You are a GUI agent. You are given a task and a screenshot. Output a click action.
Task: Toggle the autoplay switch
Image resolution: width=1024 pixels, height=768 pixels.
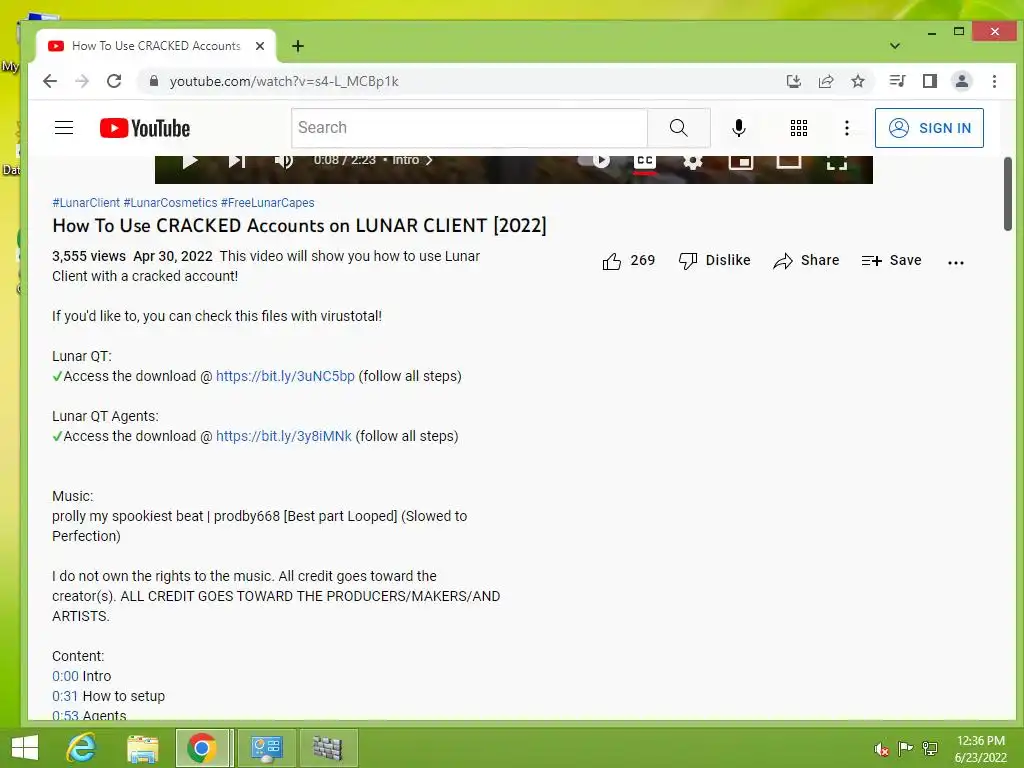tap(594, 160)
